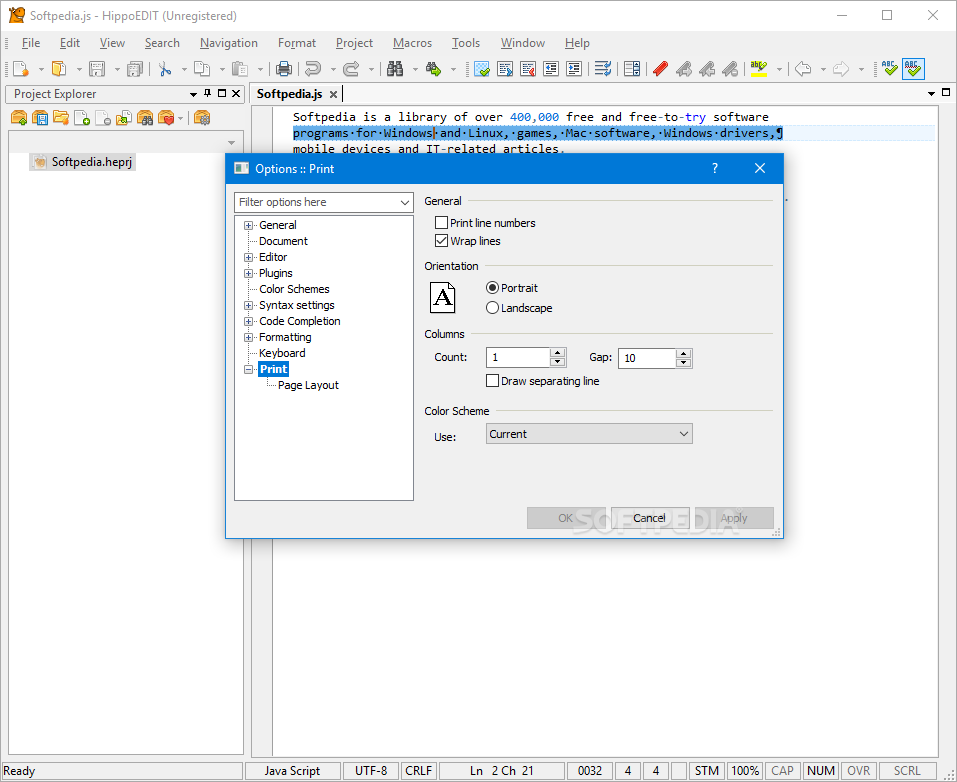Image resolution: width=957 pixels, height=782 pixels.
Task: Expand the Syntax settings tree node
Action: [248, 305]
